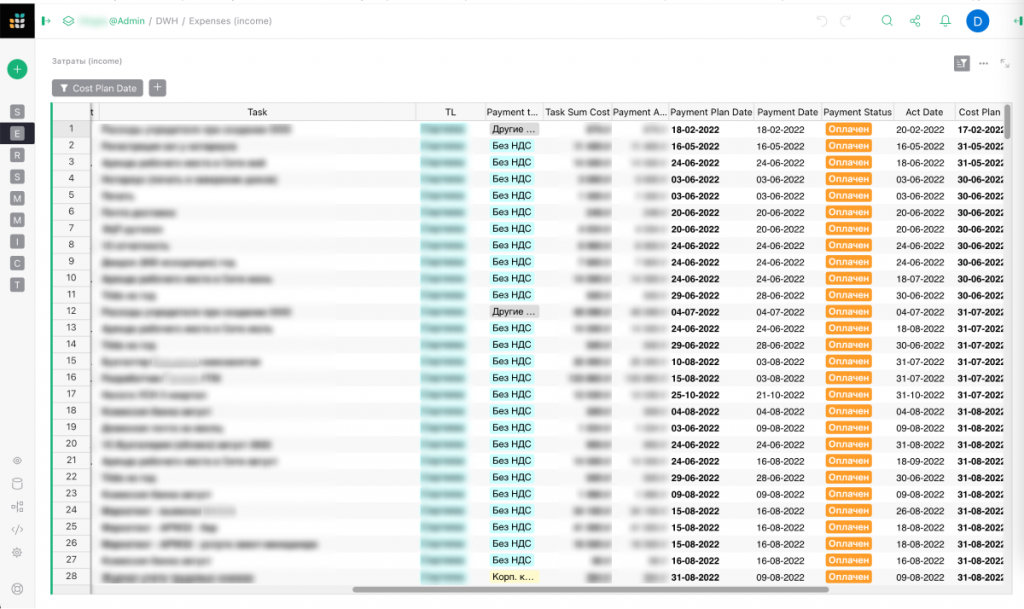The height and width of the screenshot is (609, 1024).
Task: Toggle the eye visibility icon in sidebar
Action: click(x=17, y=461)
